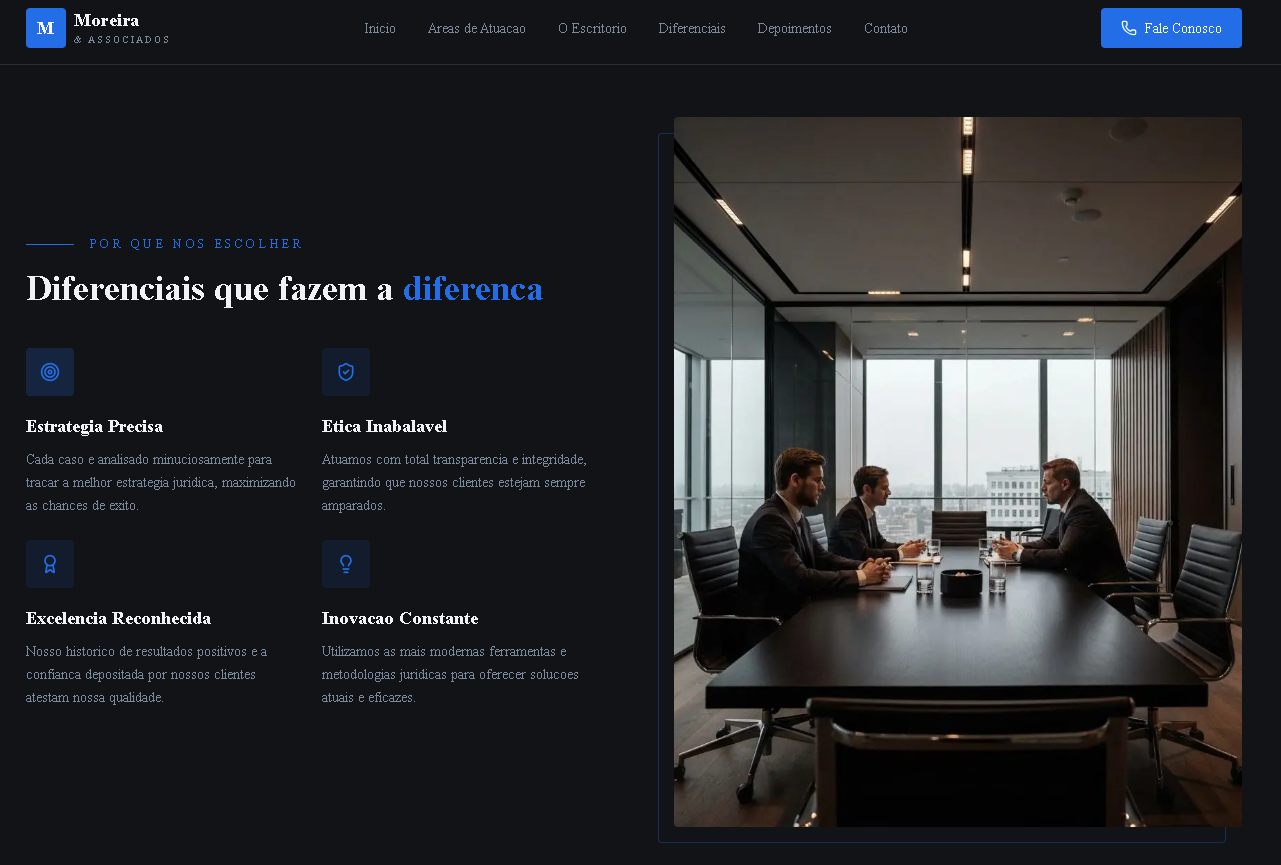Select the award ribbon icon above Excelencia Reconhecida
The height and width of the screenshot is (865, 1281).
point(50,564)
